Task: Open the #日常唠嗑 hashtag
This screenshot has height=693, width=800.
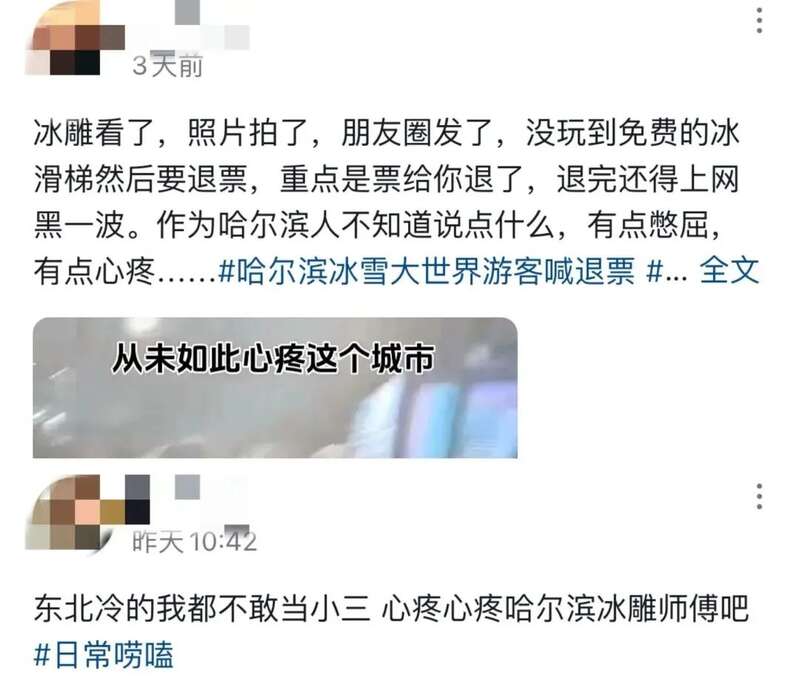Action: coord(104,655)
